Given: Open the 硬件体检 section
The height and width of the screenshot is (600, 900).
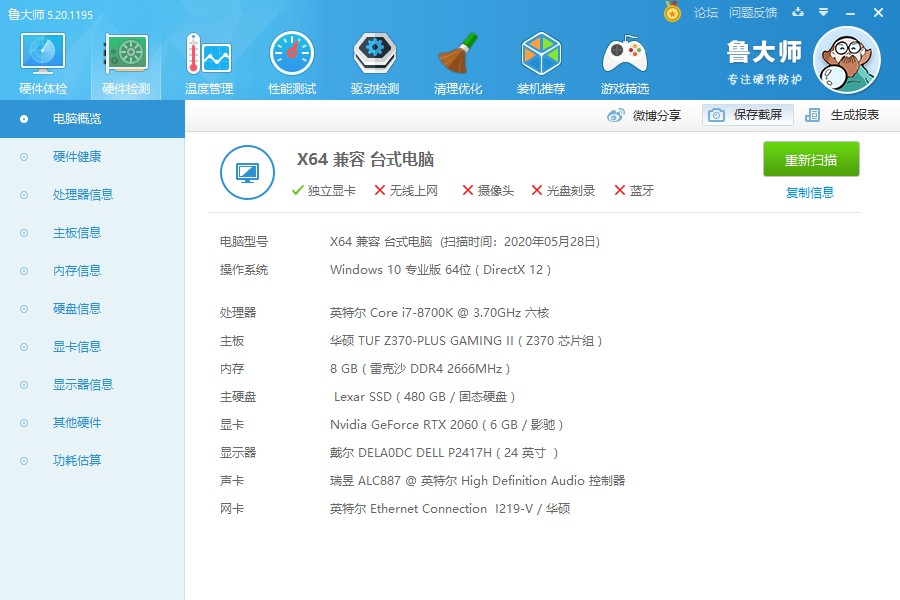Looking at the screenshot, I should (41, 60).
